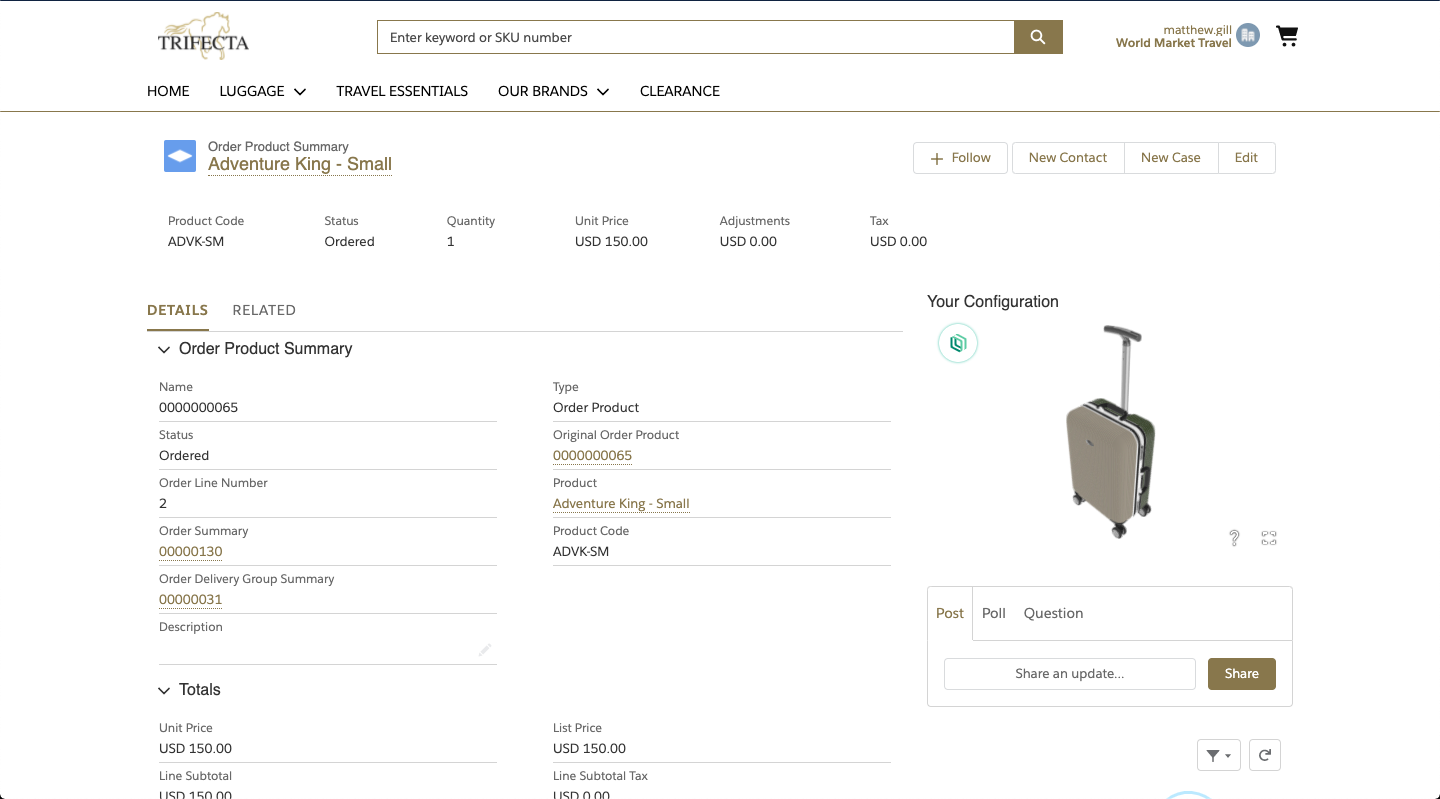Open order summary 00000130 link
The image size is (1440, 799).
click(191, 551)
